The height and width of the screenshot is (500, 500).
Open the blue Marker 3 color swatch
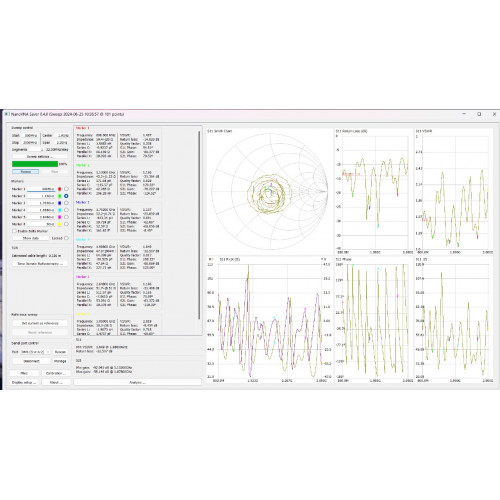click(x=60, y=203)
